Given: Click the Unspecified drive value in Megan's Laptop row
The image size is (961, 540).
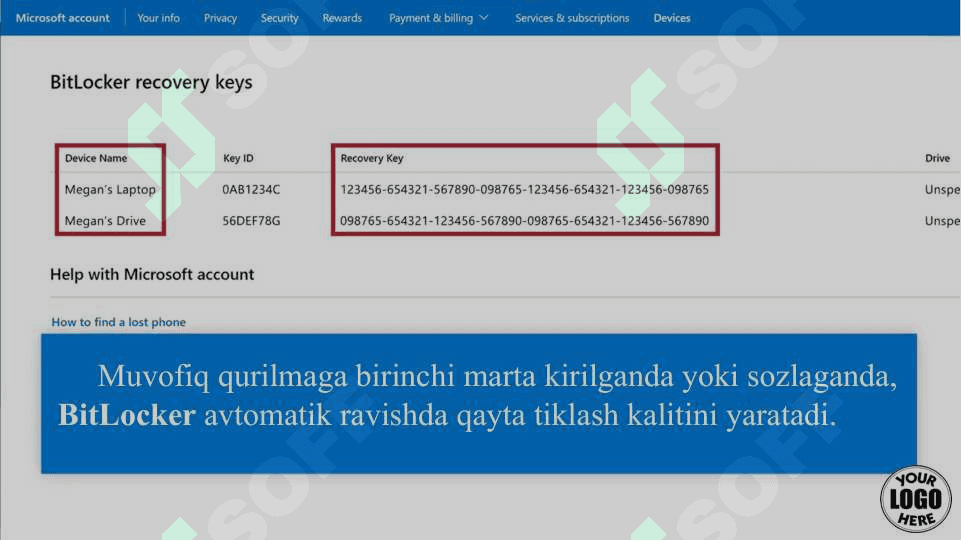Looking at the screenshot, I should pyautogui.click(x=943, y=189).
